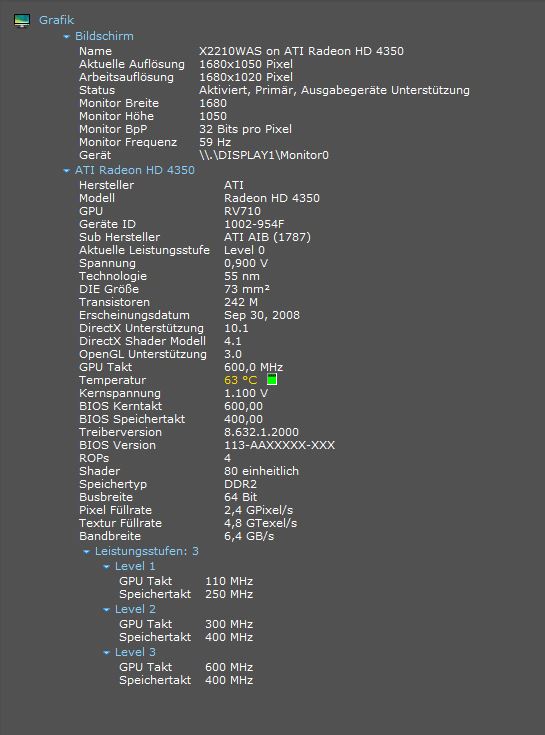545x735 pixels.
Task: Select the Leistungsstufen: 3 heading
Action: [147, 551]
